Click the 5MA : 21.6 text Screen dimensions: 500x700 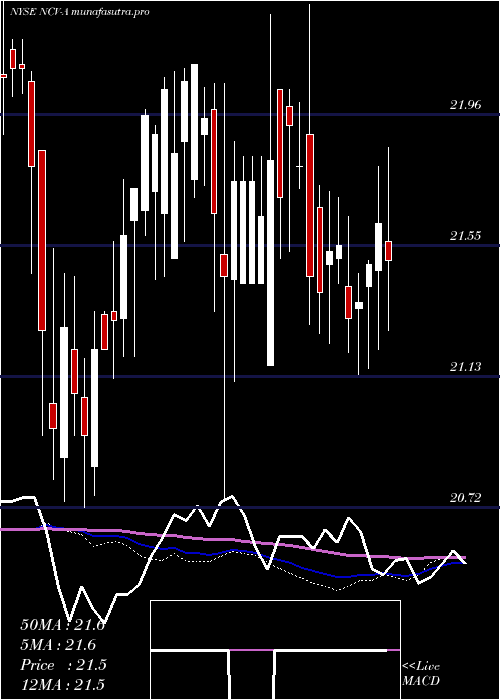pos(58,645)
